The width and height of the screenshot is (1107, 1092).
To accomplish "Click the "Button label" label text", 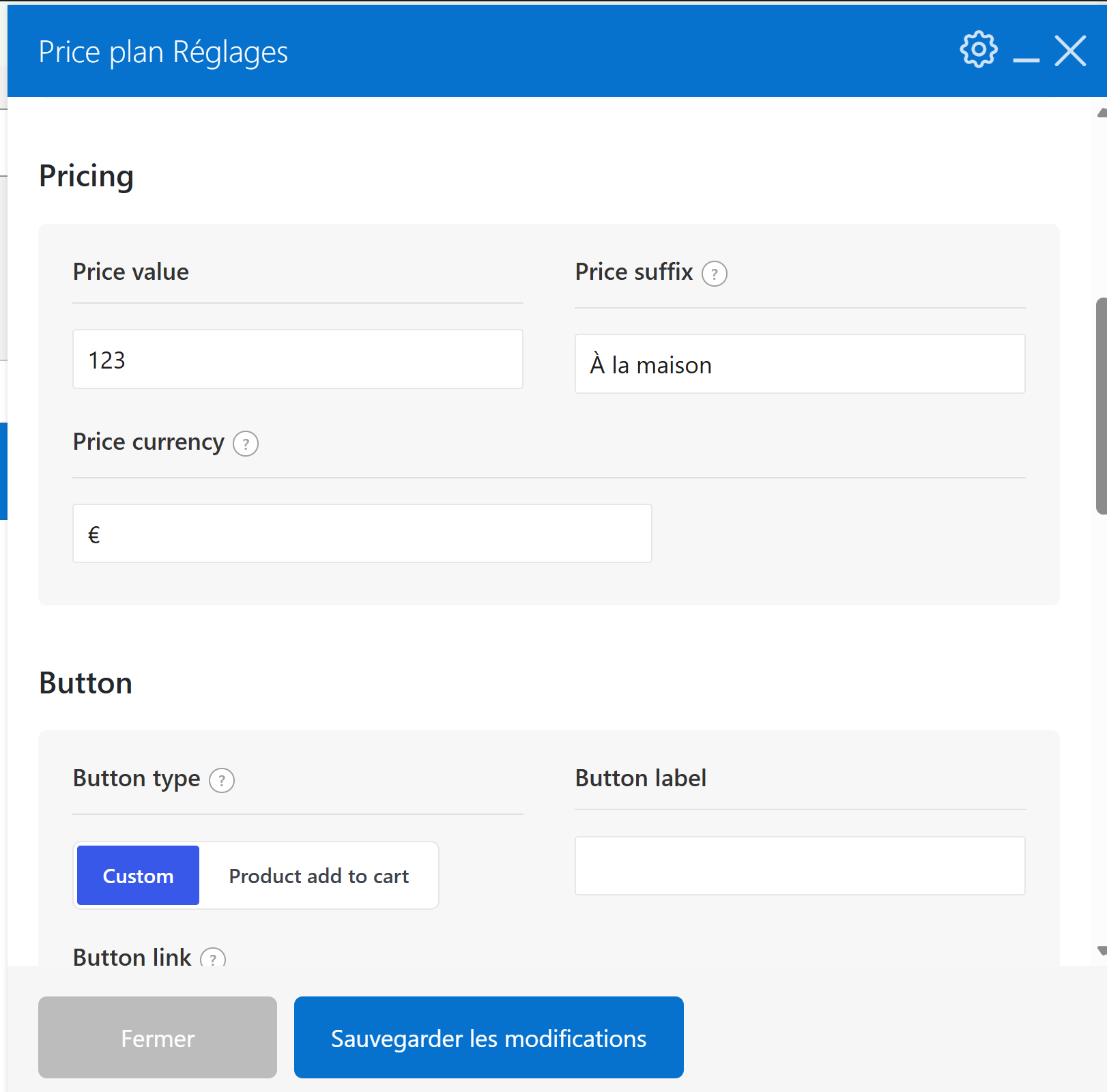I will (x=641, y=778).
